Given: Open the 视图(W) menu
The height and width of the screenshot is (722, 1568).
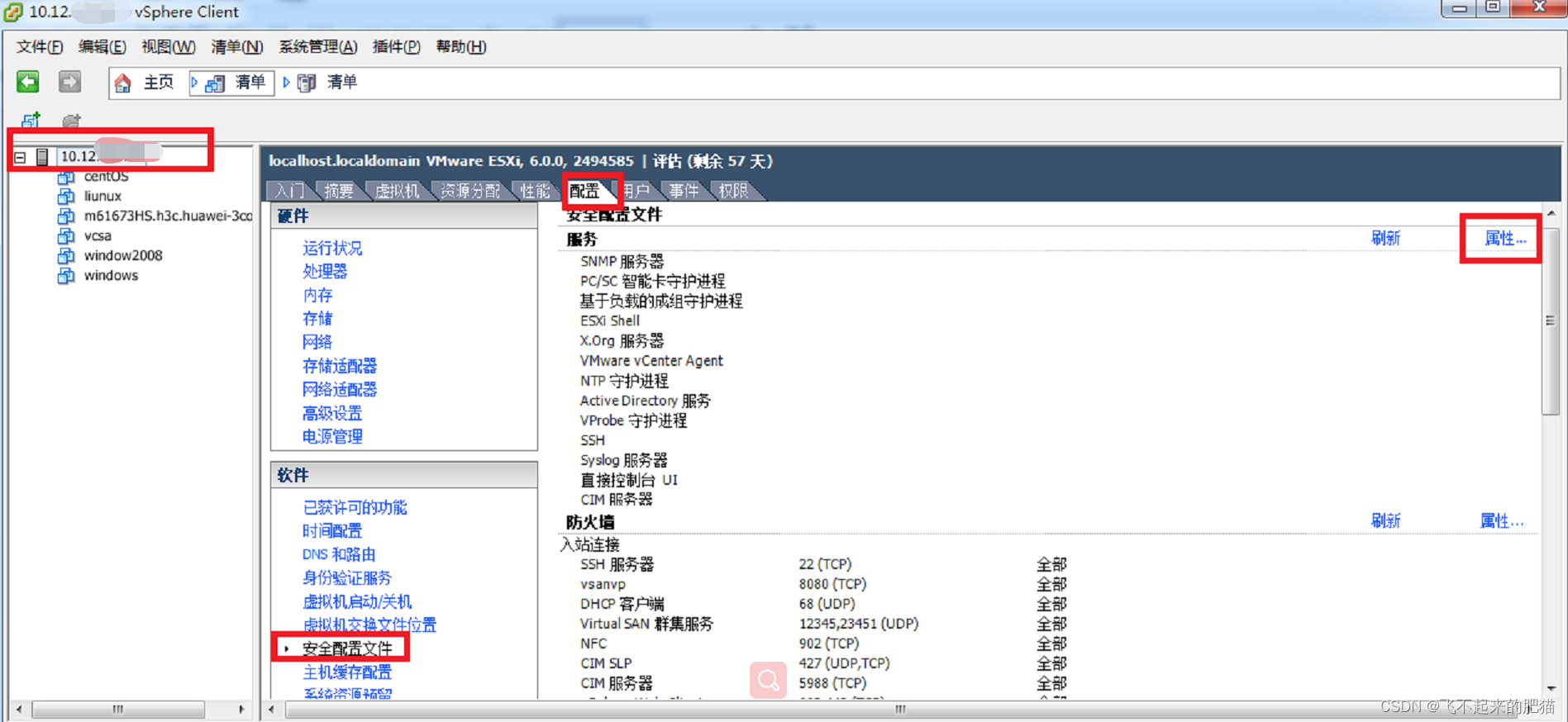Looking at the screenshot, I should click(169, 47).
